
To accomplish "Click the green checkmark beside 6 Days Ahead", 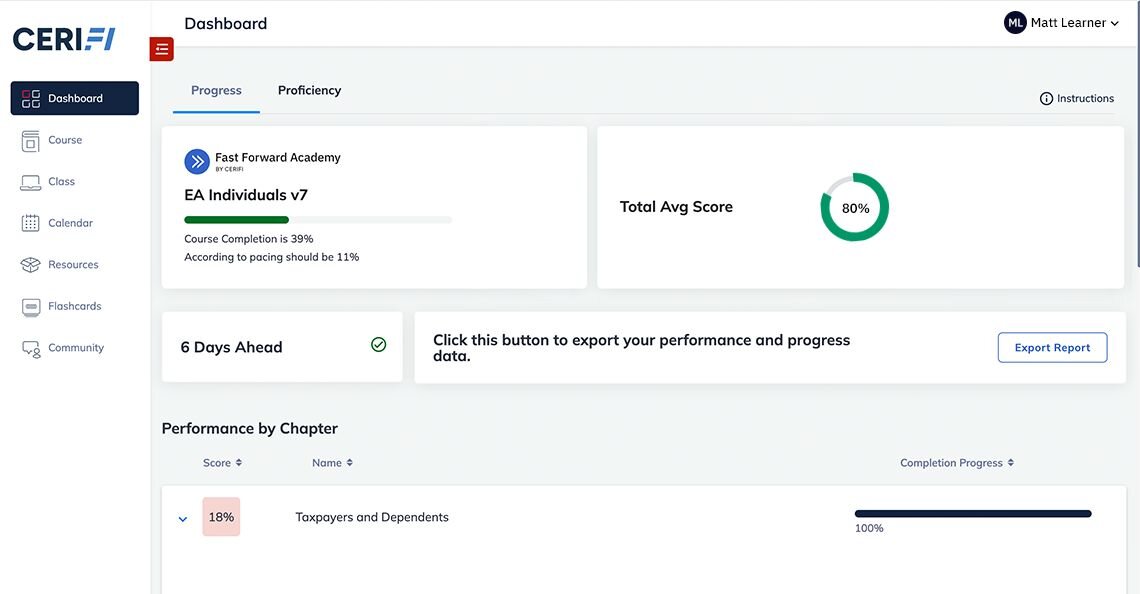I will tap(379, 345).
